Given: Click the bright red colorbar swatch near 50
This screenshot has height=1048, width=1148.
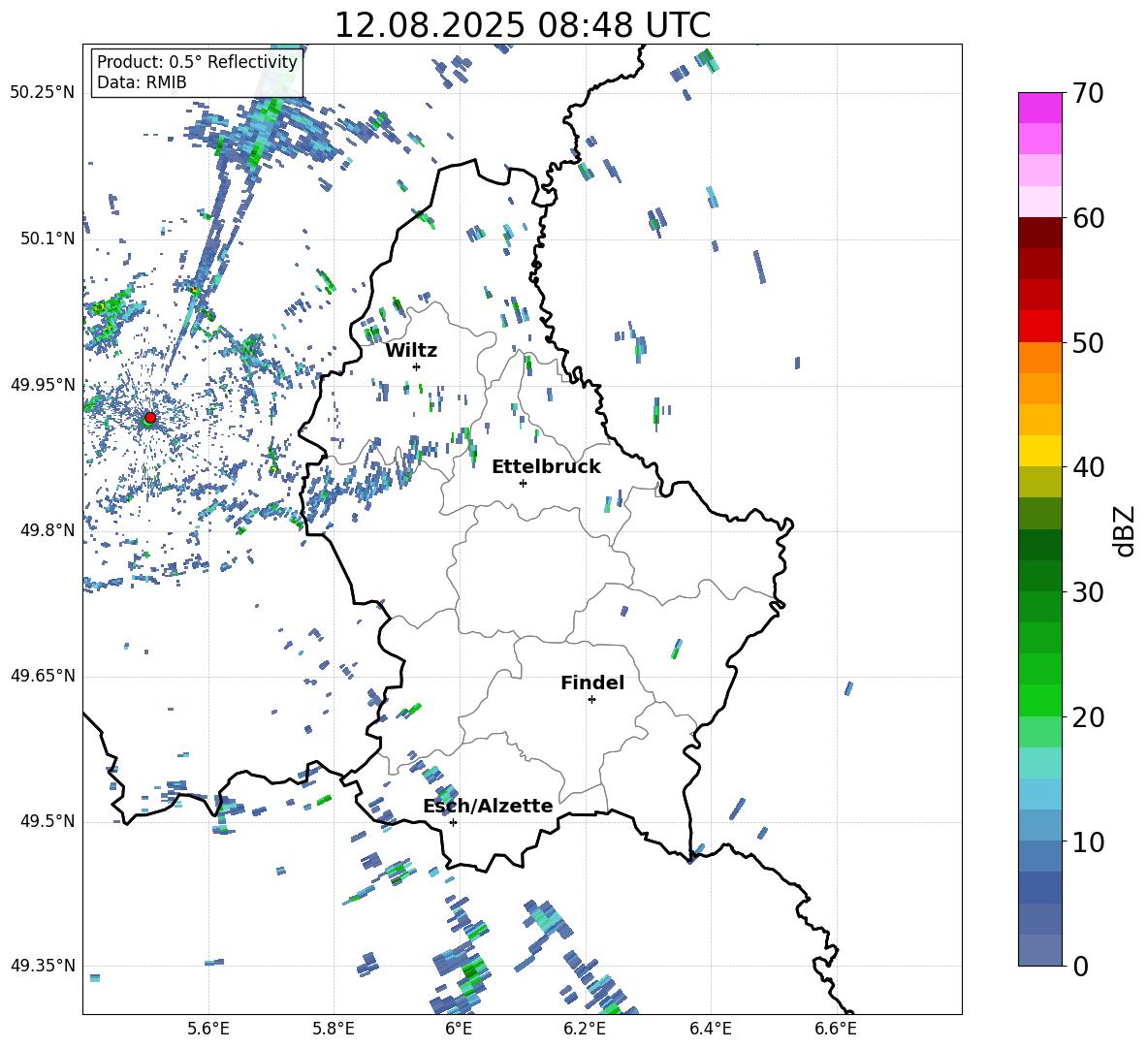Looking at the screenshot, I should [1039, 327].
